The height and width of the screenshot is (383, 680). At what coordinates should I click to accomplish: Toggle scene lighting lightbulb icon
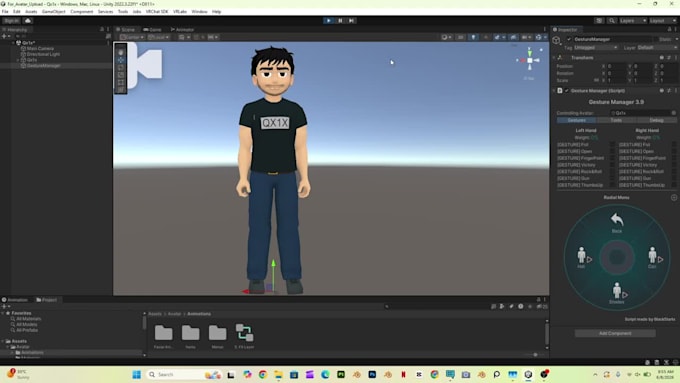473,37
